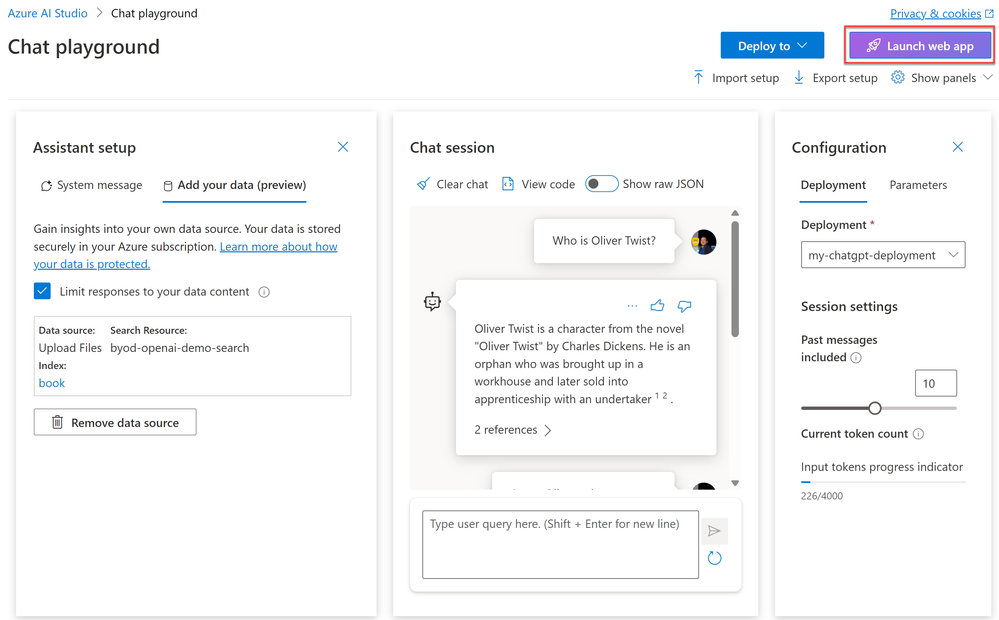
Task: Click the Clear chat broom icon
Action: tap(423, 184)
